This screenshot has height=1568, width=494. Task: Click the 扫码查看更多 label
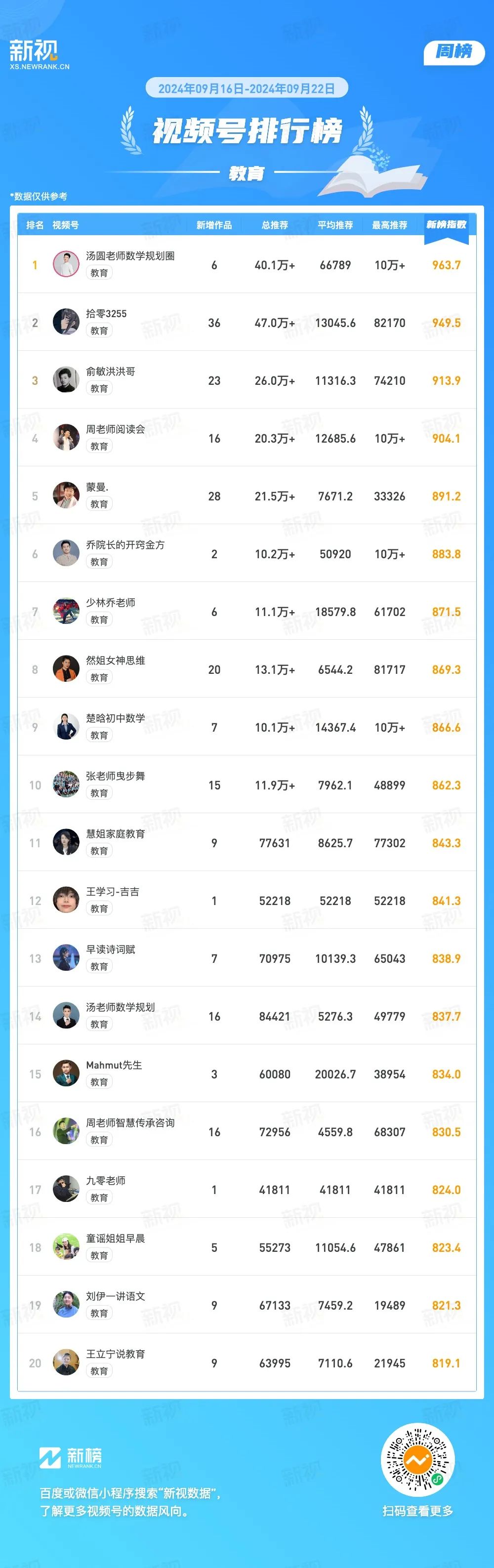[x=417, y=1511]
